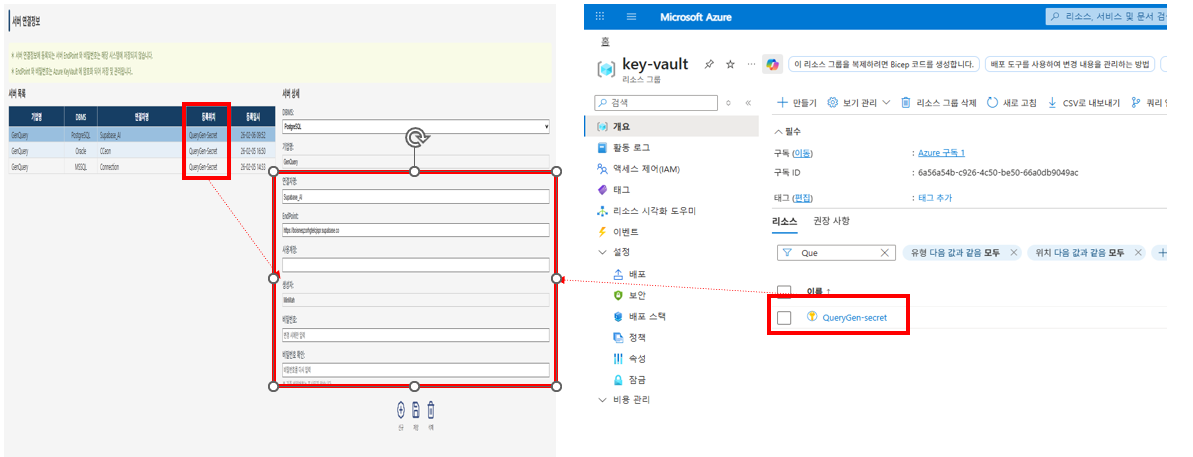Click the 비밀번호 확인 input field
The height and width of the screenshot is (457, 1193).
[x=415, y=370]
